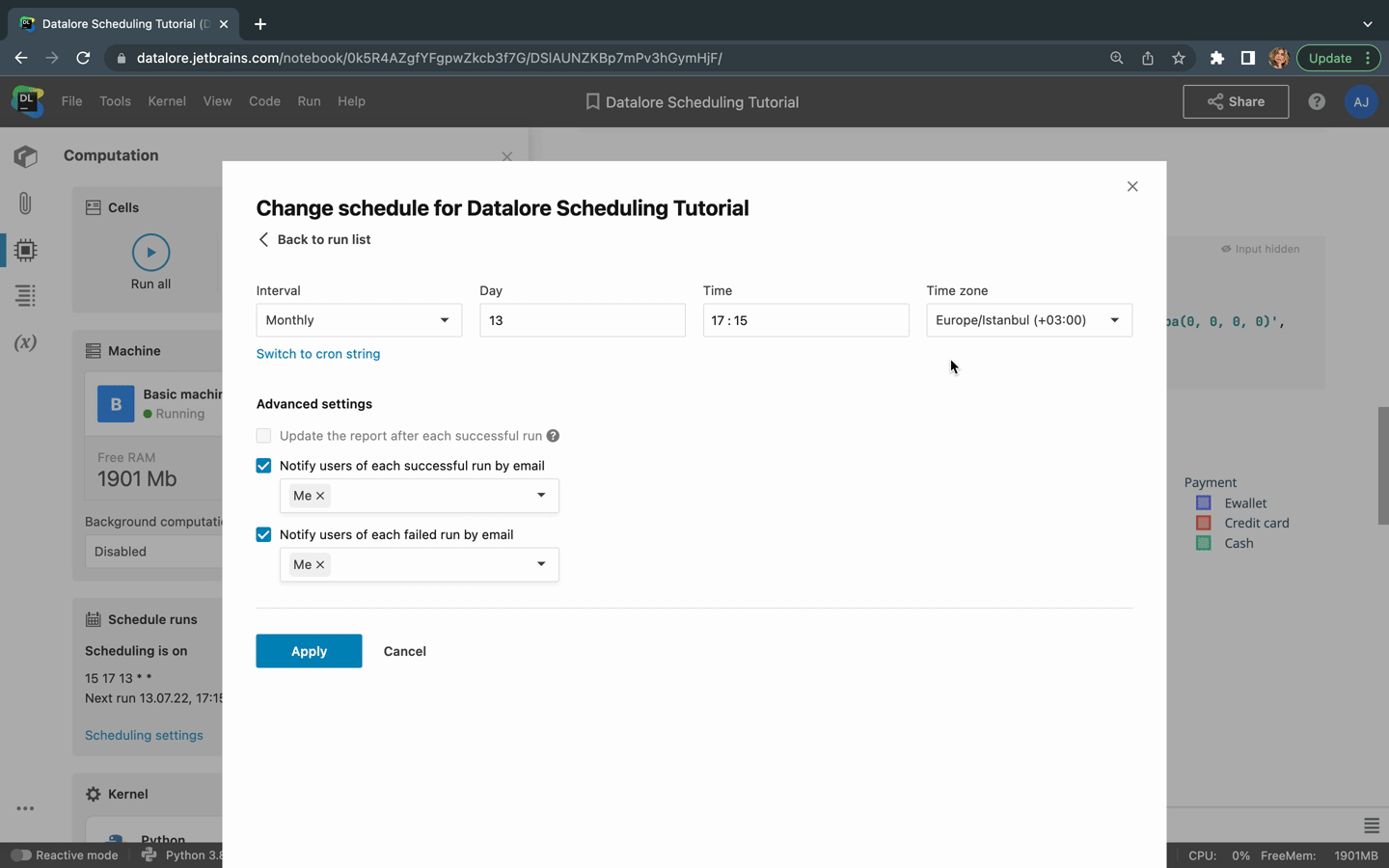Uncheck Notify users of each failed run
1389x868 pixels.
coord(263,534)
